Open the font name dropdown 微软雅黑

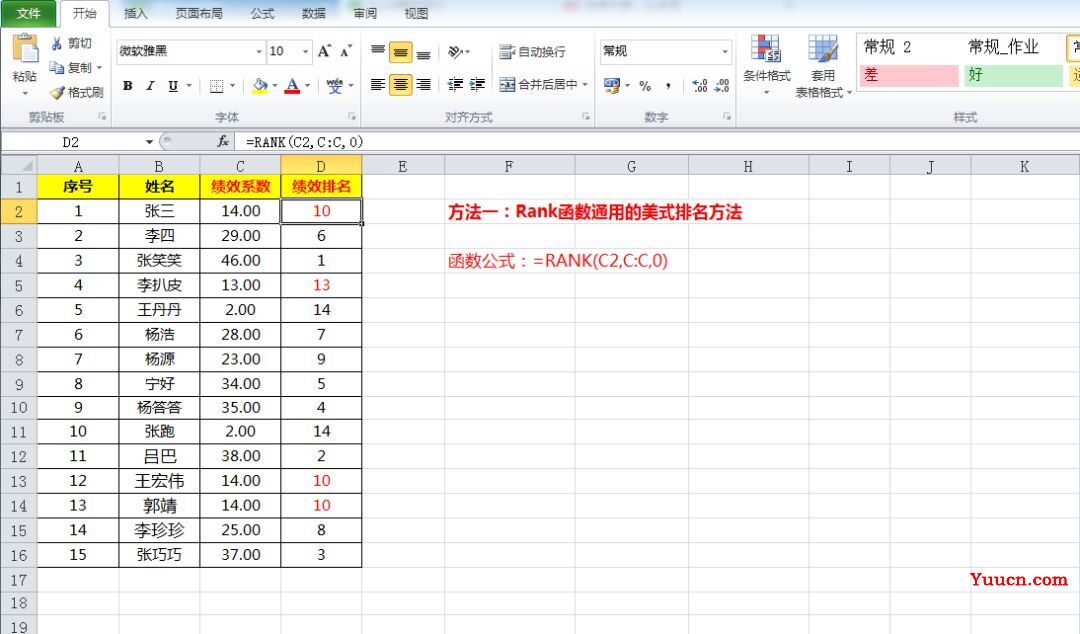[259, 51]
